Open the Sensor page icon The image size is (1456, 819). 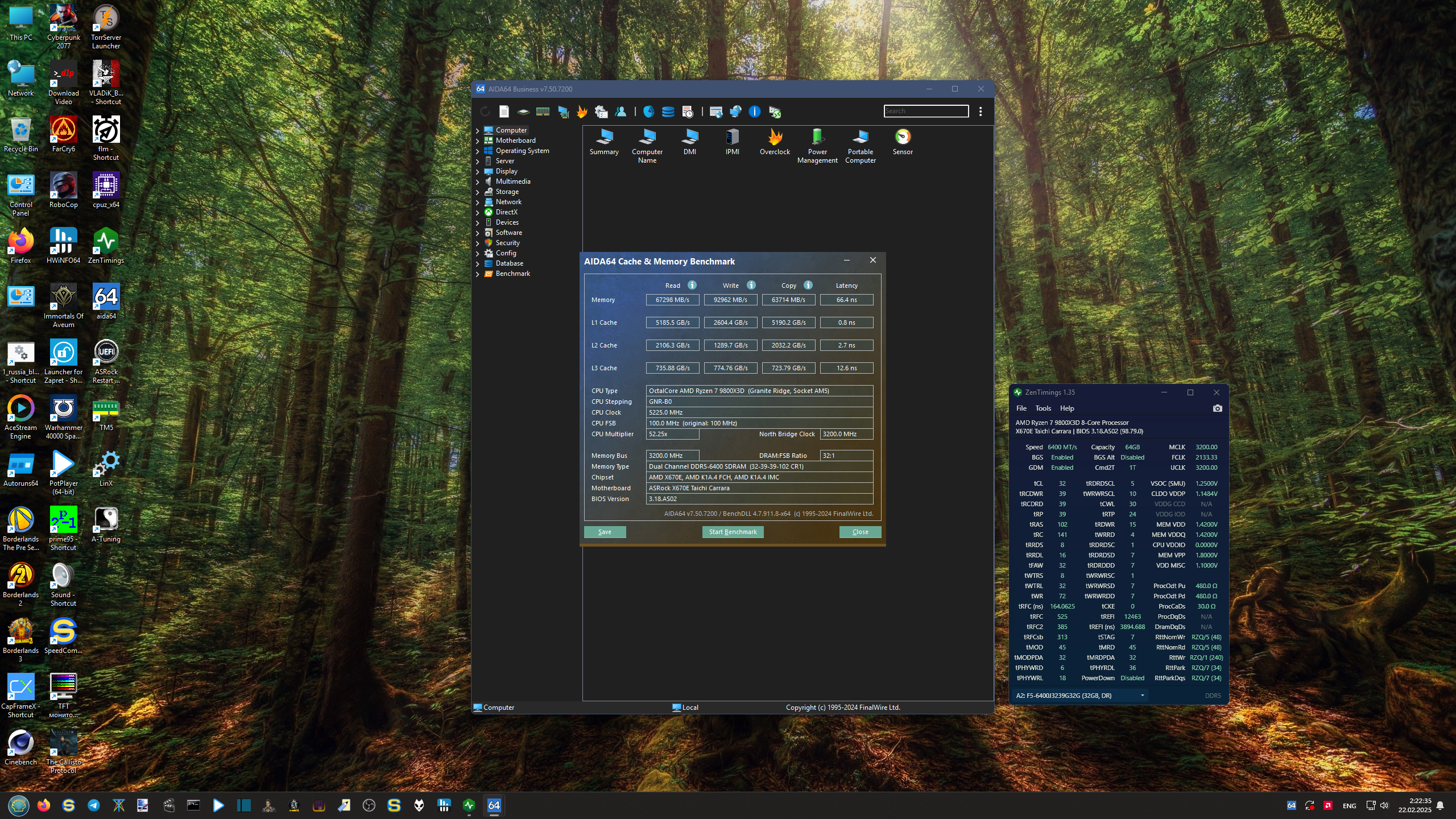903,137
